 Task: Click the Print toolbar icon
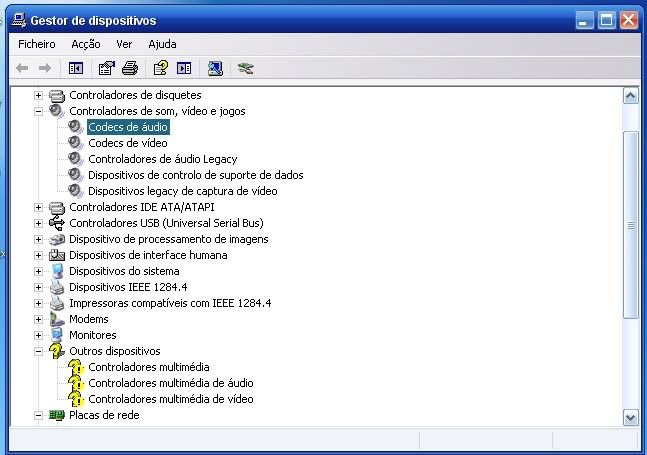click(x=130, y=68)
